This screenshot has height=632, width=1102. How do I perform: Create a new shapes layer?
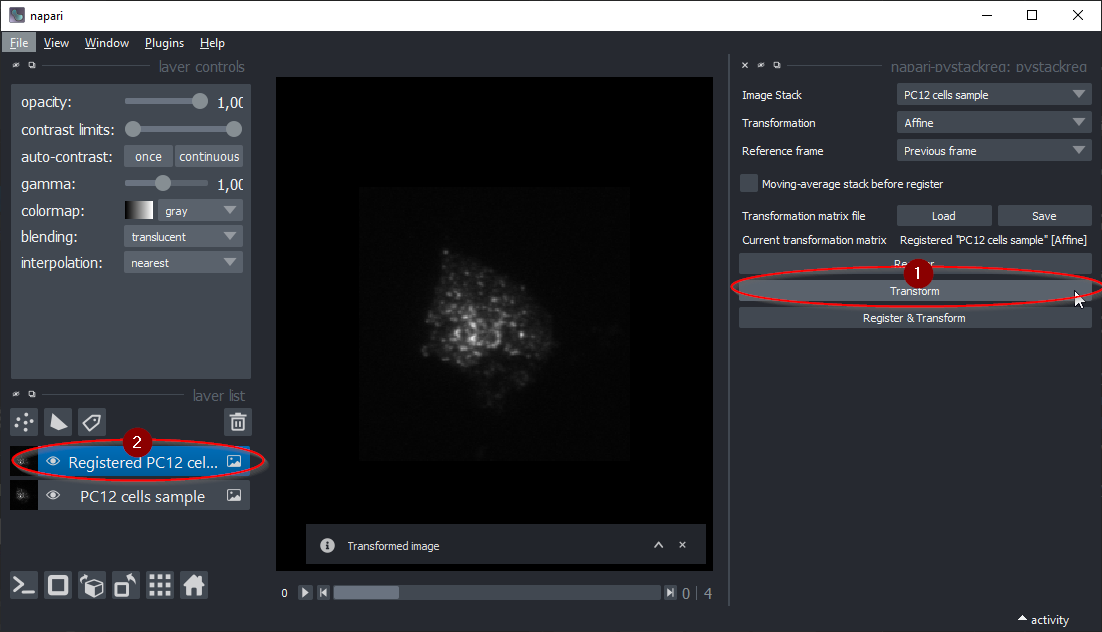click(x=59, y=422)
